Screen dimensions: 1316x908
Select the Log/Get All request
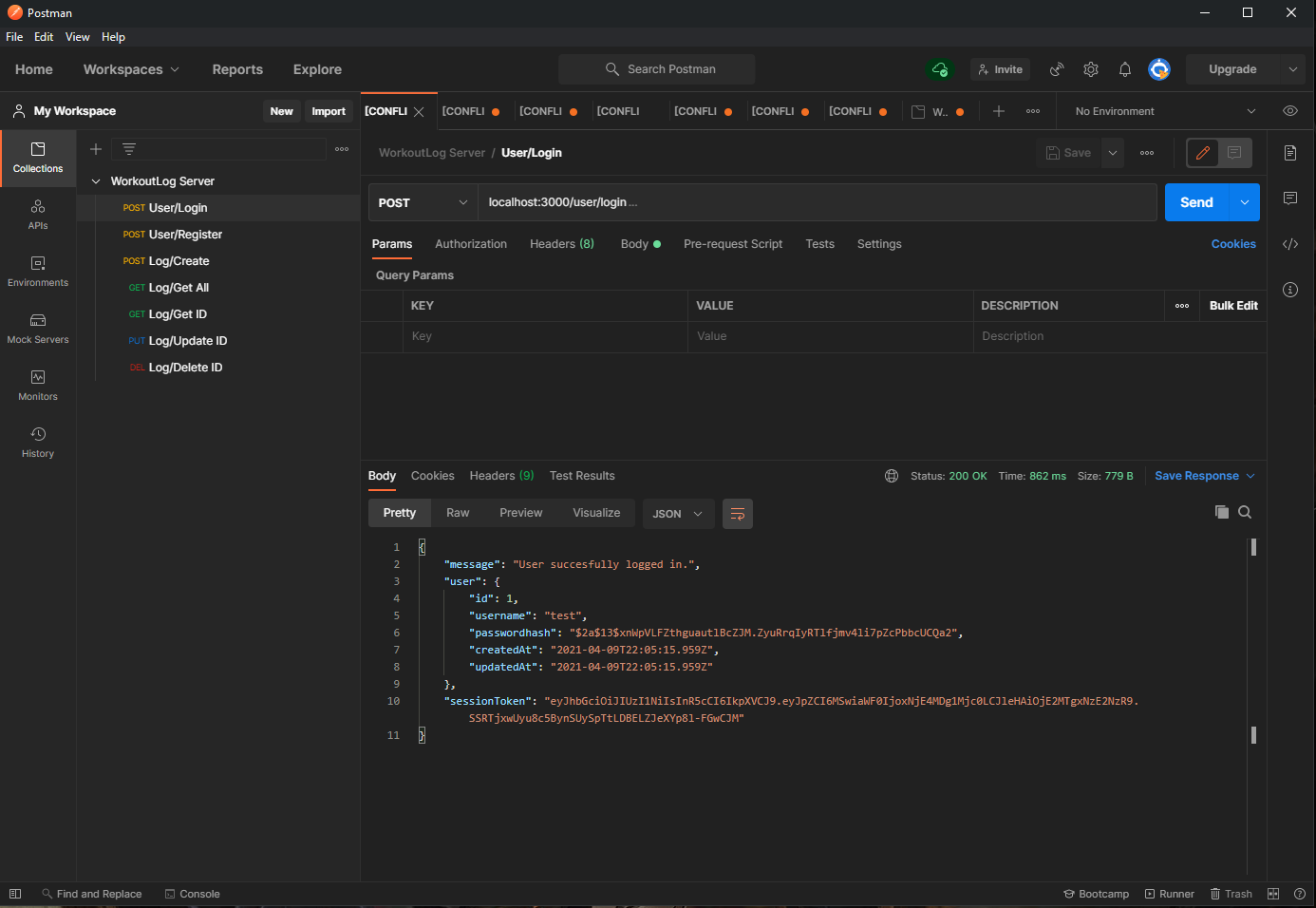pos(179,288)
